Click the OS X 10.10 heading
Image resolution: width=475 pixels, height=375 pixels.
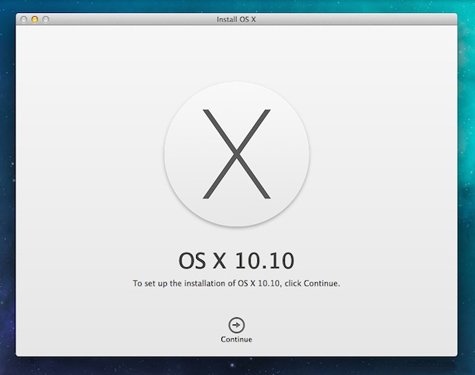pos(236,260)
